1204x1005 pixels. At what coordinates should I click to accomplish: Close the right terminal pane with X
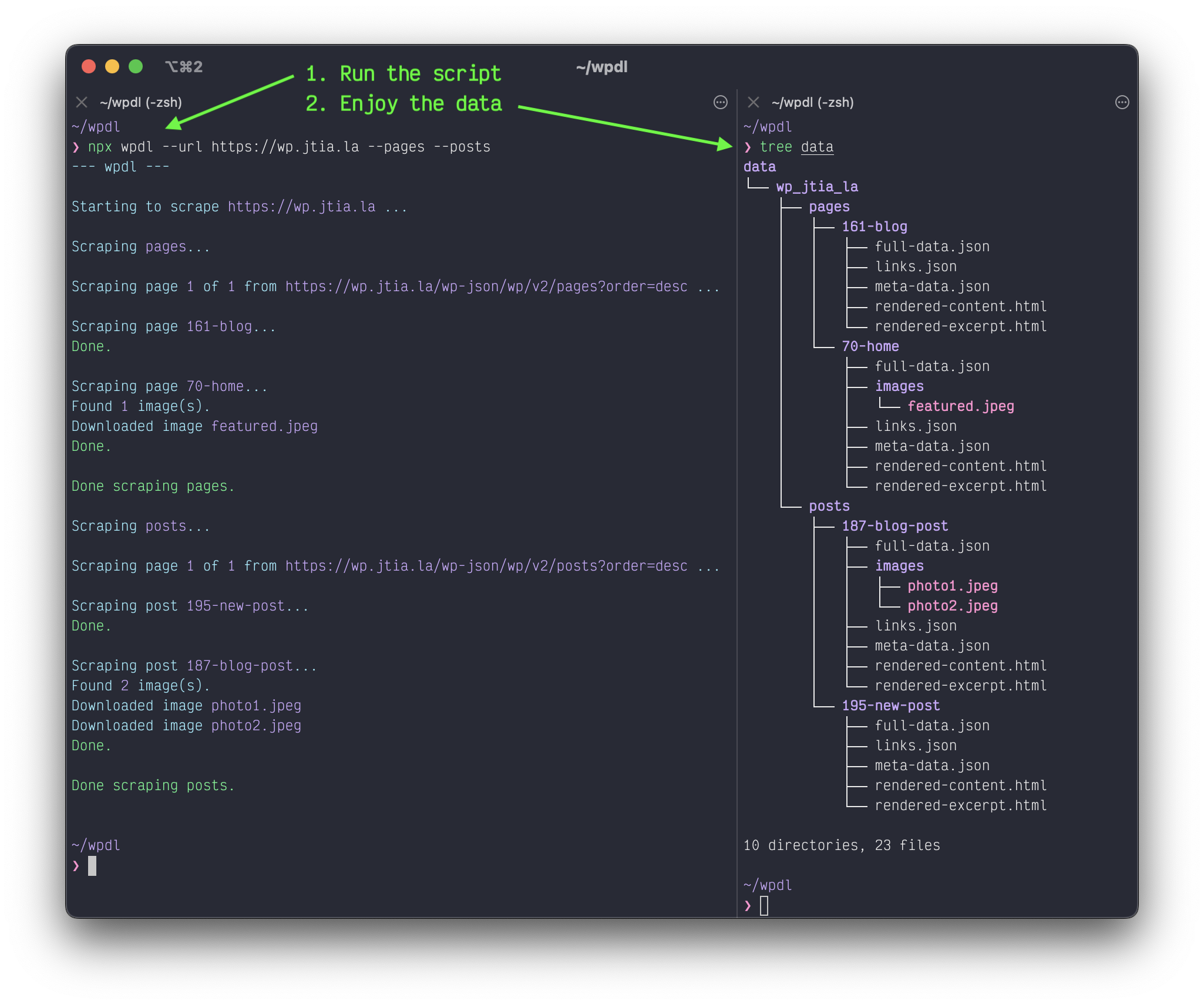pyautogui.click(x=754, y=103)
